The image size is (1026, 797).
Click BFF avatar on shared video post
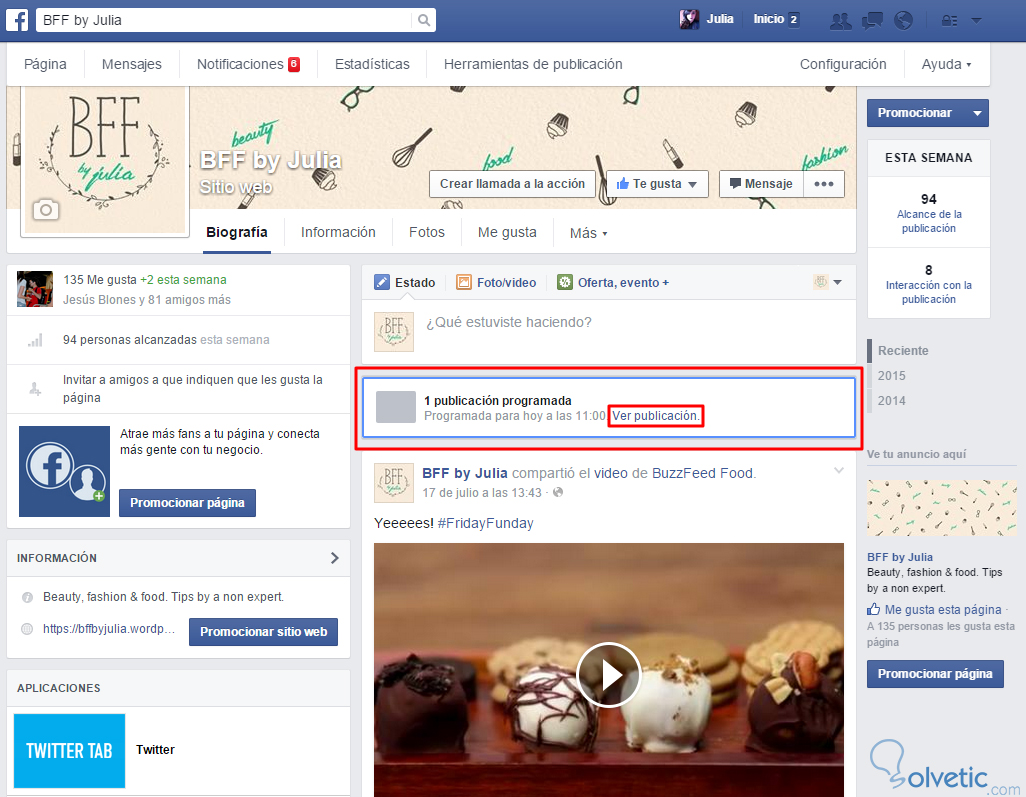coord(393,482)
